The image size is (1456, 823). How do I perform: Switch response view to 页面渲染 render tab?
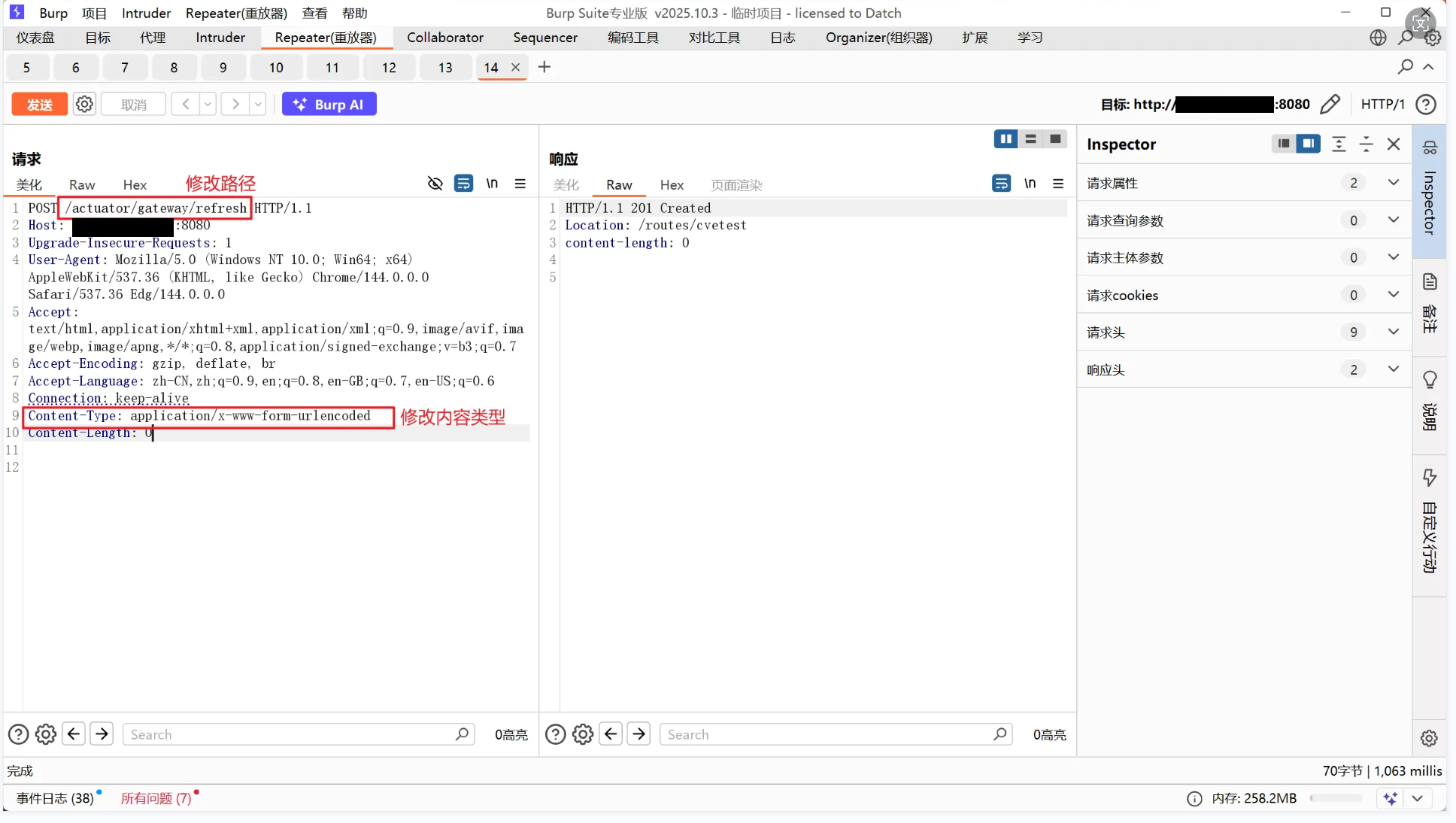736,185
